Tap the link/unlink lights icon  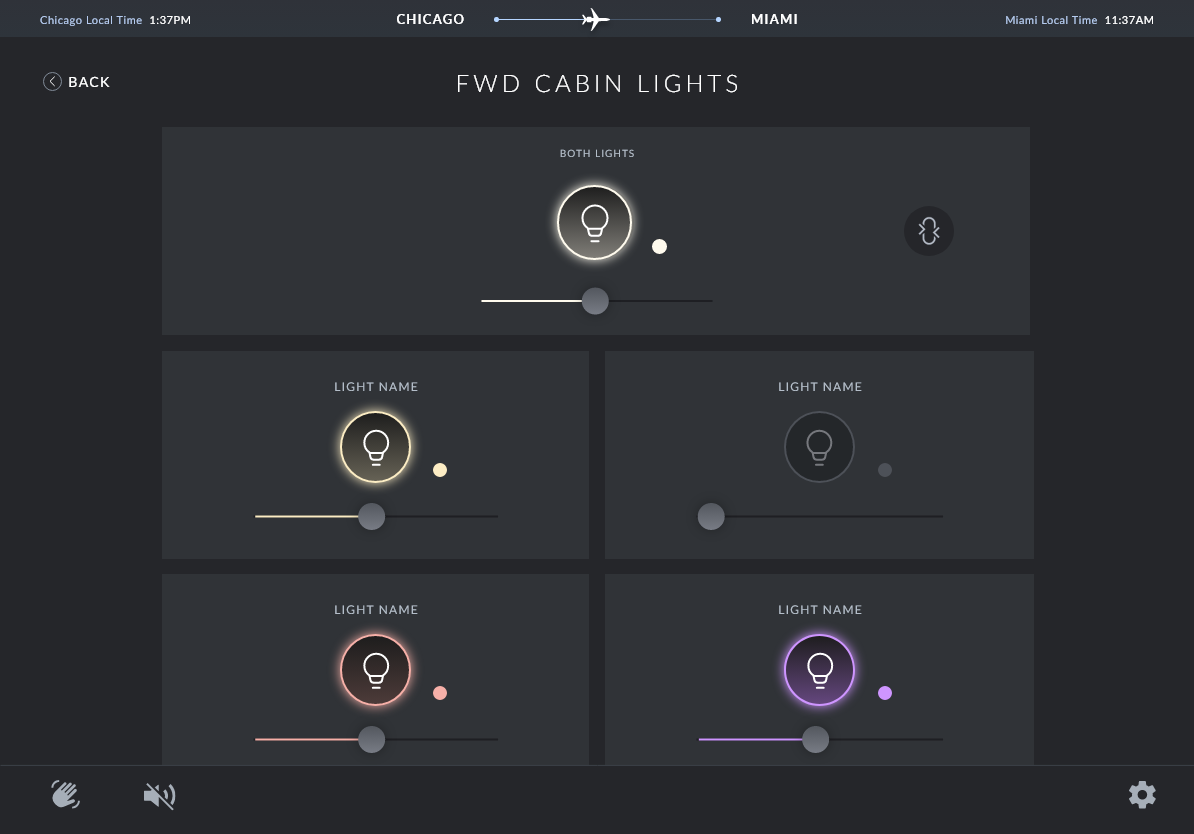point(928,231)
